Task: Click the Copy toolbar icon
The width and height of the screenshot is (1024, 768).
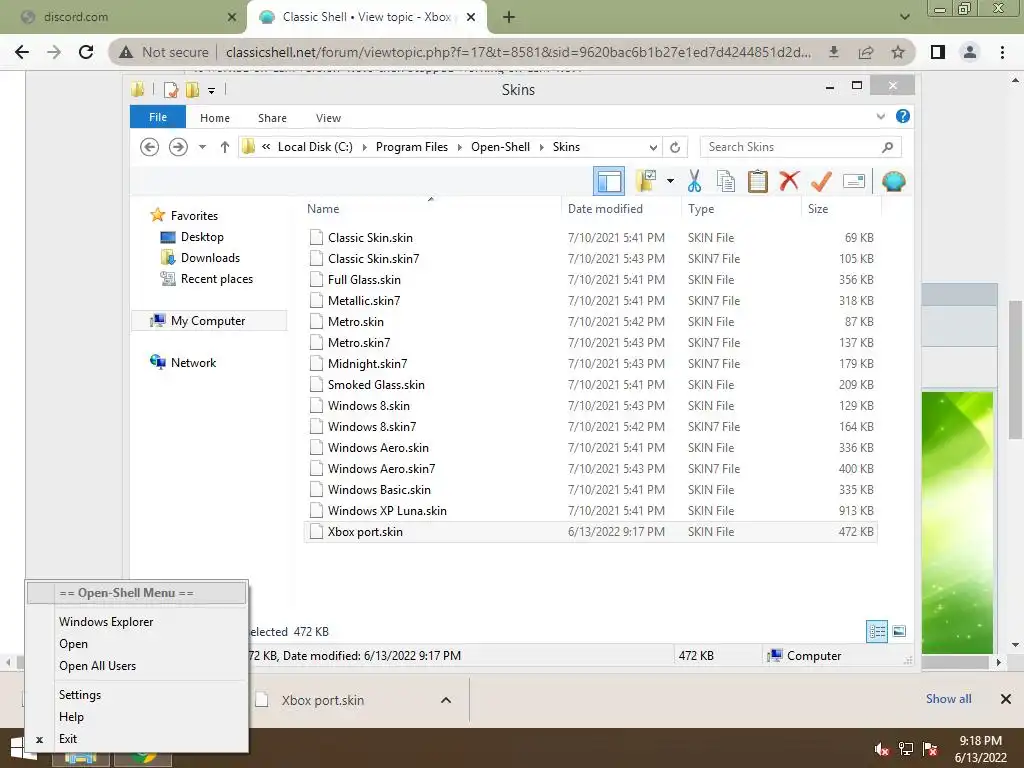Action: [726, 181]
